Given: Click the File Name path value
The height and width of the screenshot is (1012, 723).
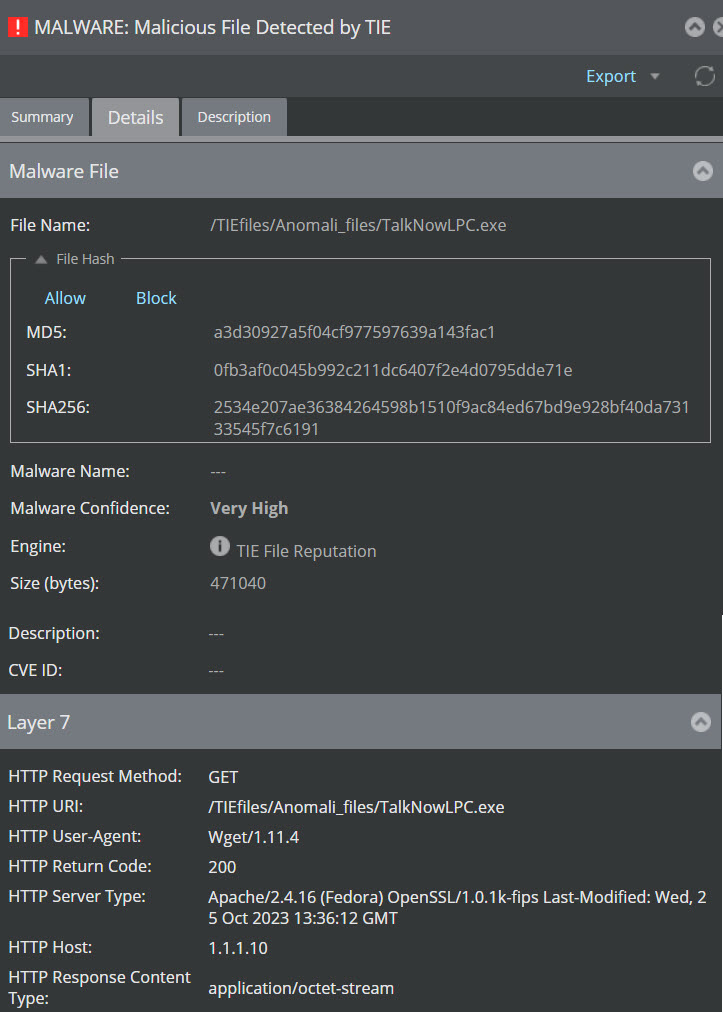Looking at the screenshot, I should pos(358,225).
